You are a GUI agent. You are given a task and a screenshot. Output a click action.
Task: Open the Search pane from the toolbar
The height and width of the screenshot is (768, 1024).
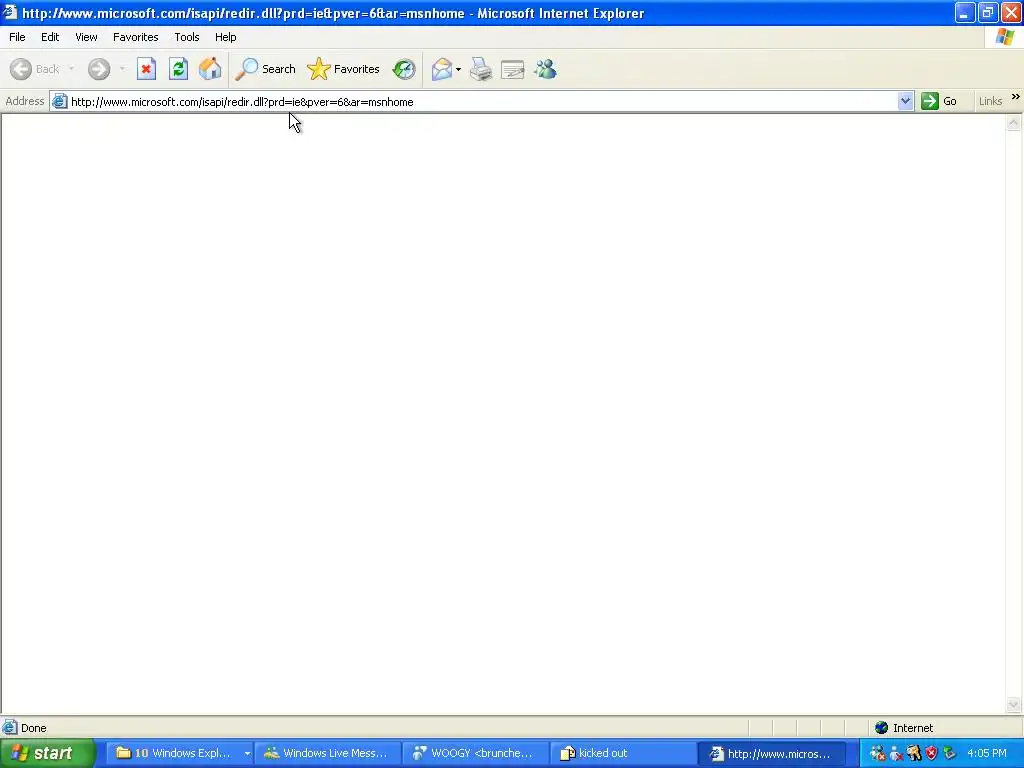265,69
